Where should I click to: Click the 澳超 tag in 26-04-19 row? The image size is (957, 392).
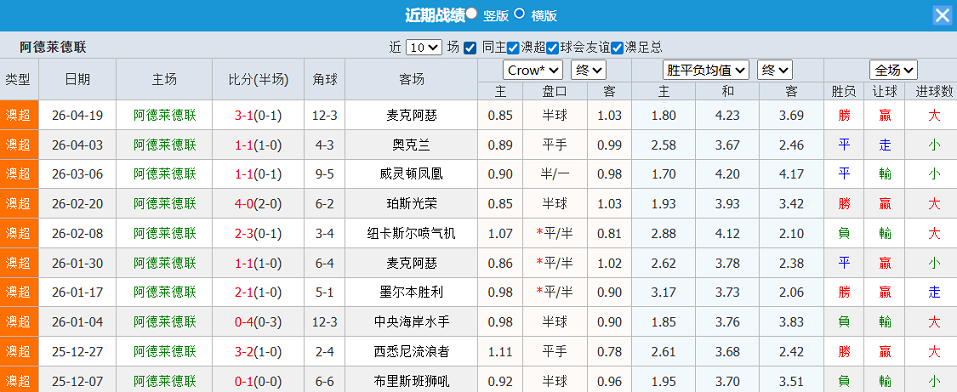coord(19,115)
